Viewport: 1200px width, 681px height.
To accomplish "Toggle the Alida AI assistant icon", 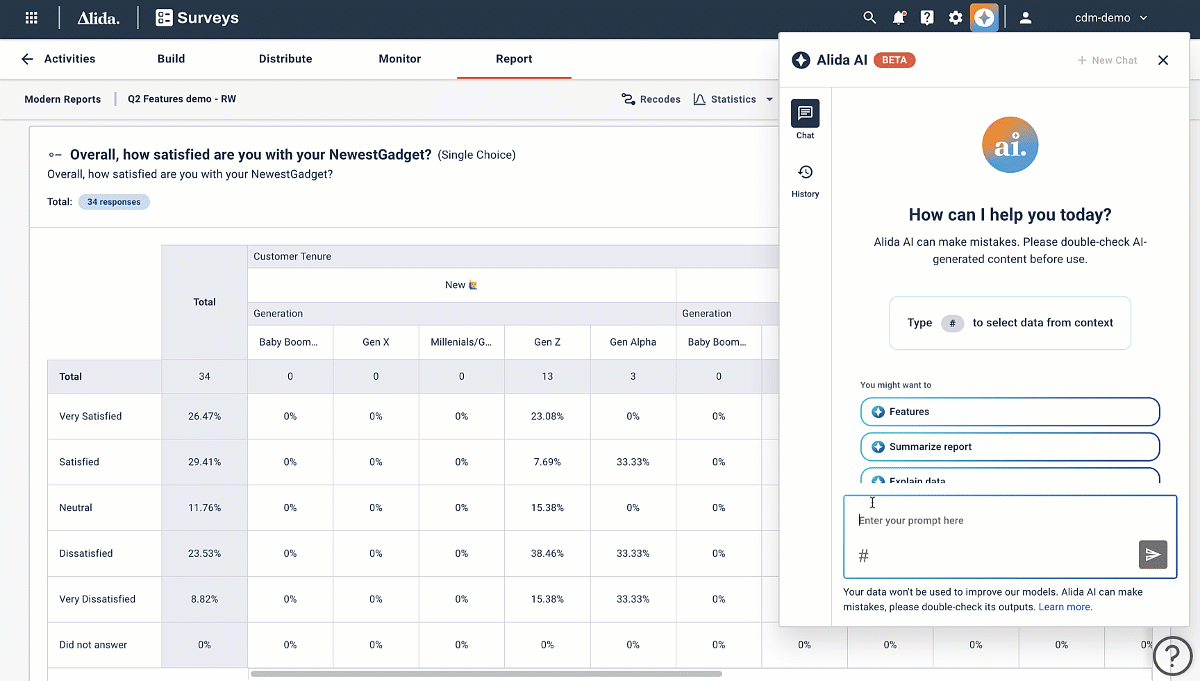I will (985, 18).
